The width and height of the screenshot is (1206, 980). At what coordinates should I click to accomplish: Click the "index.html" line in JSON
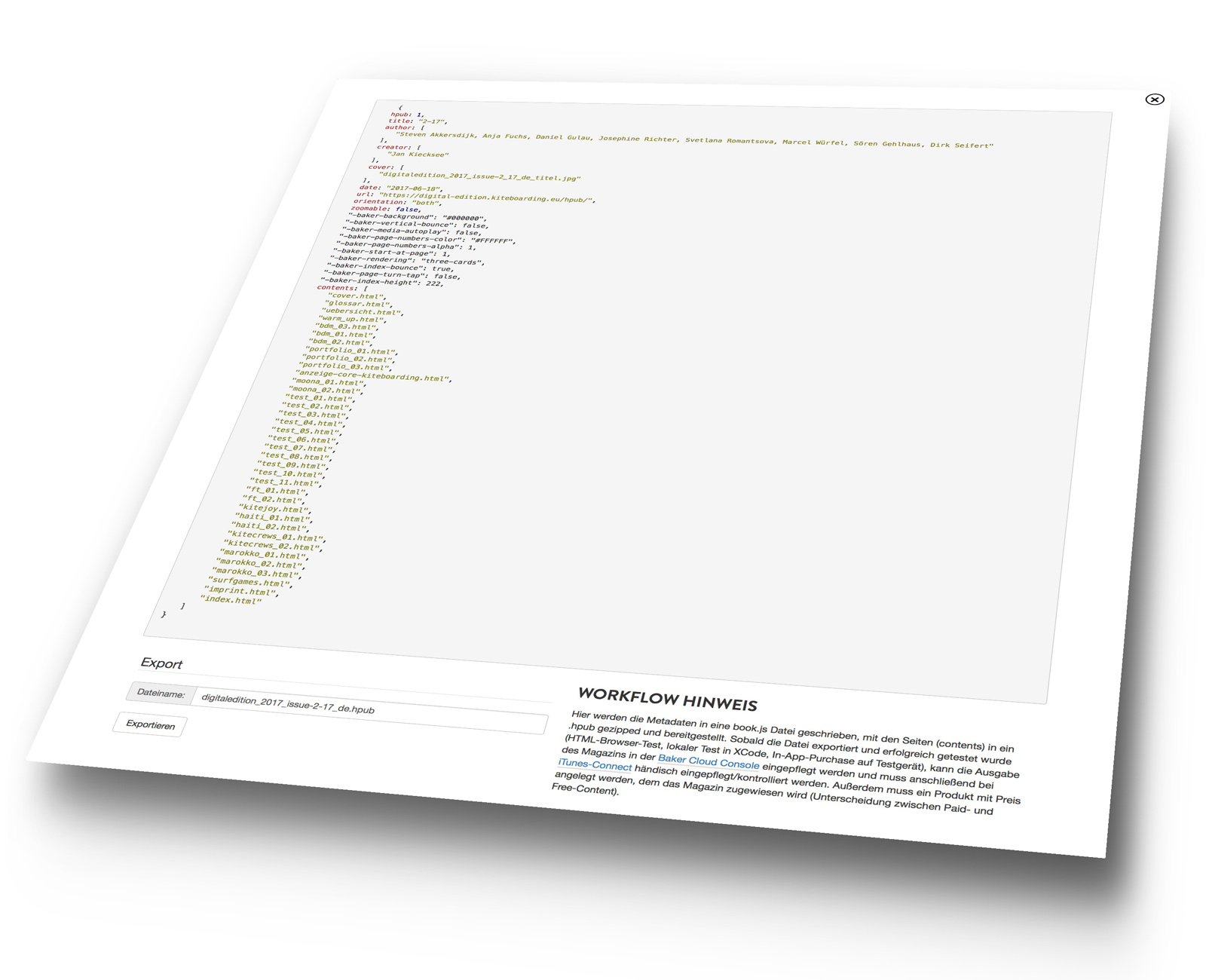pyautogui.click(x=231, y=600)
